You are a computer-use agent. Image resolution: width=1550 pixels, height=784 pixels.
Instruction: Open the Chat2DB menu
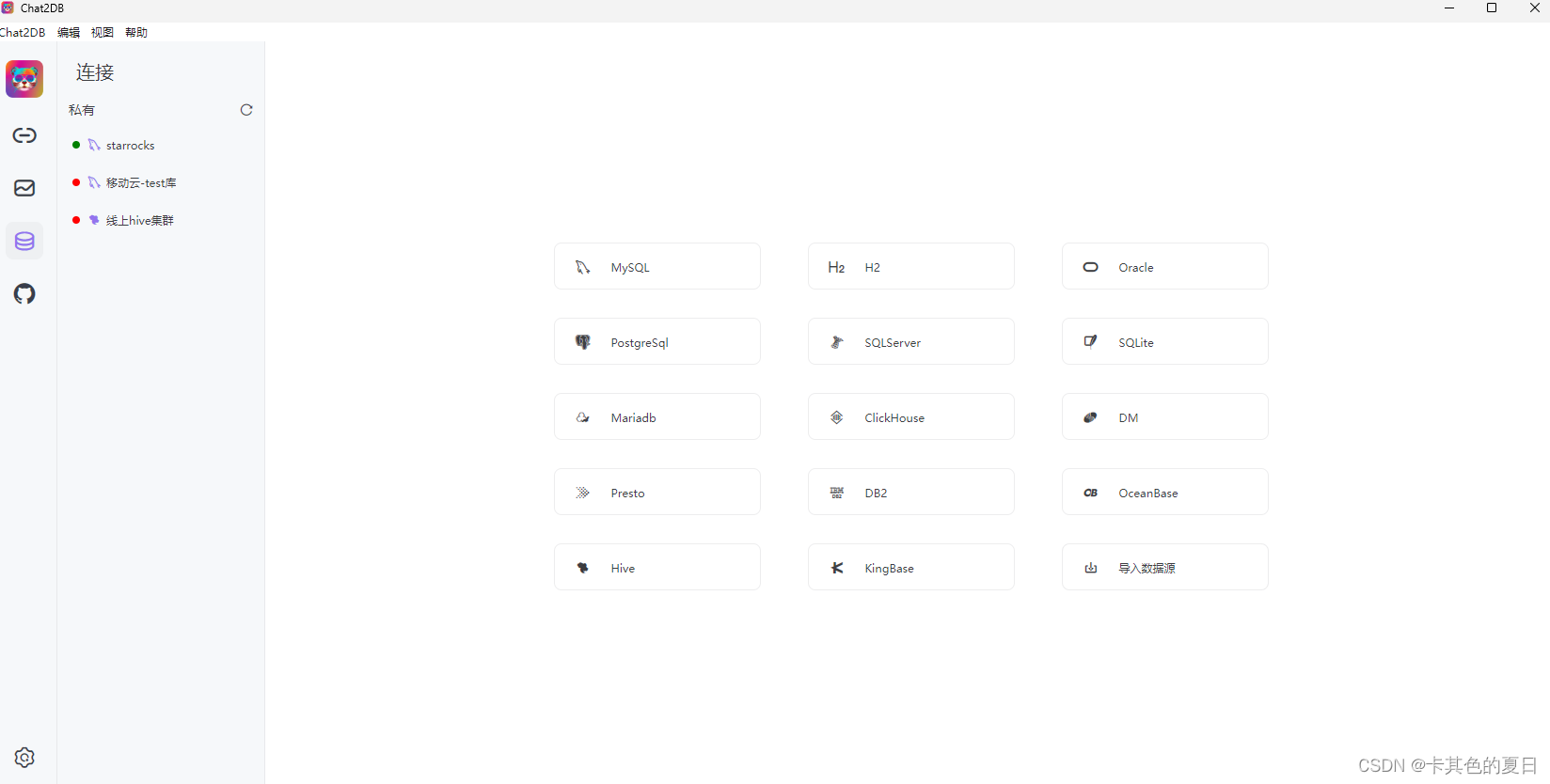point(23,32)
